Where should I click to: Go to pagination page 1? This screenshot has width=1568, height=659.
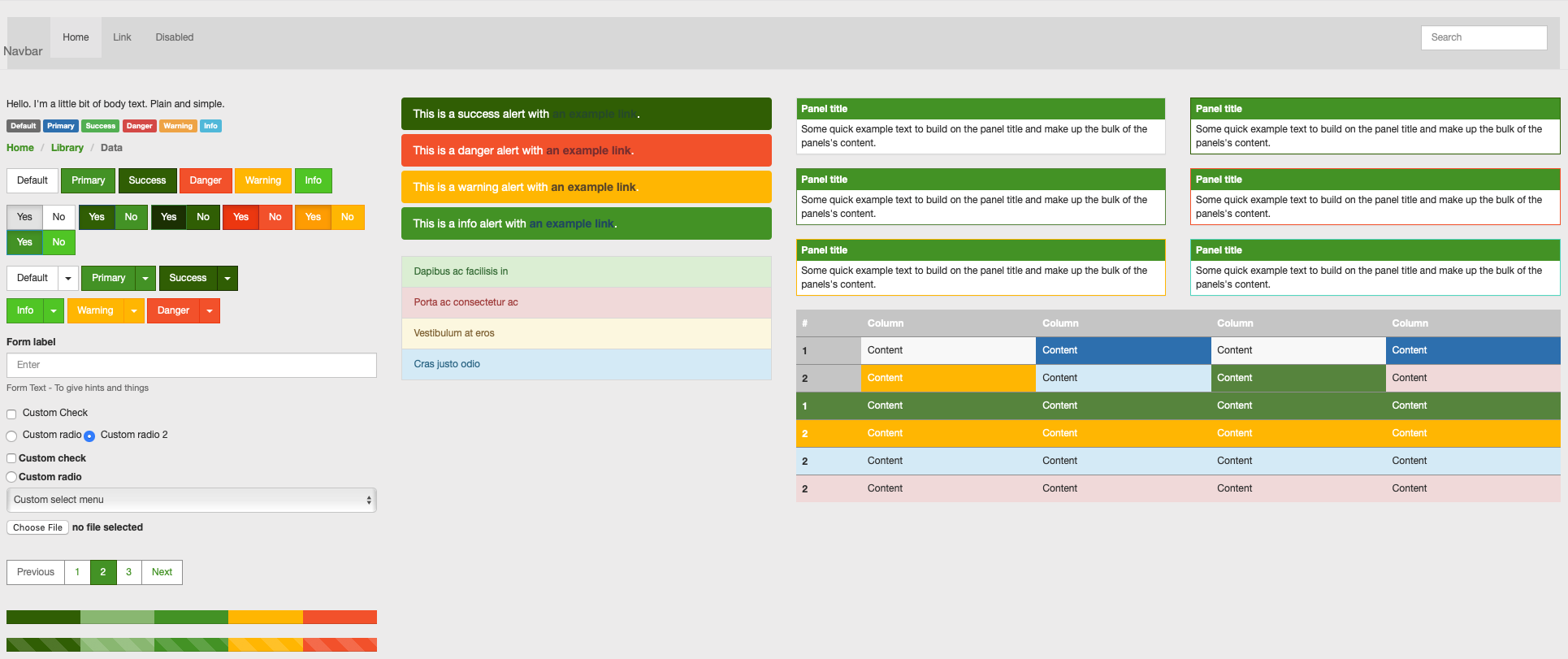pyautogui.click(x=77, y=572)
